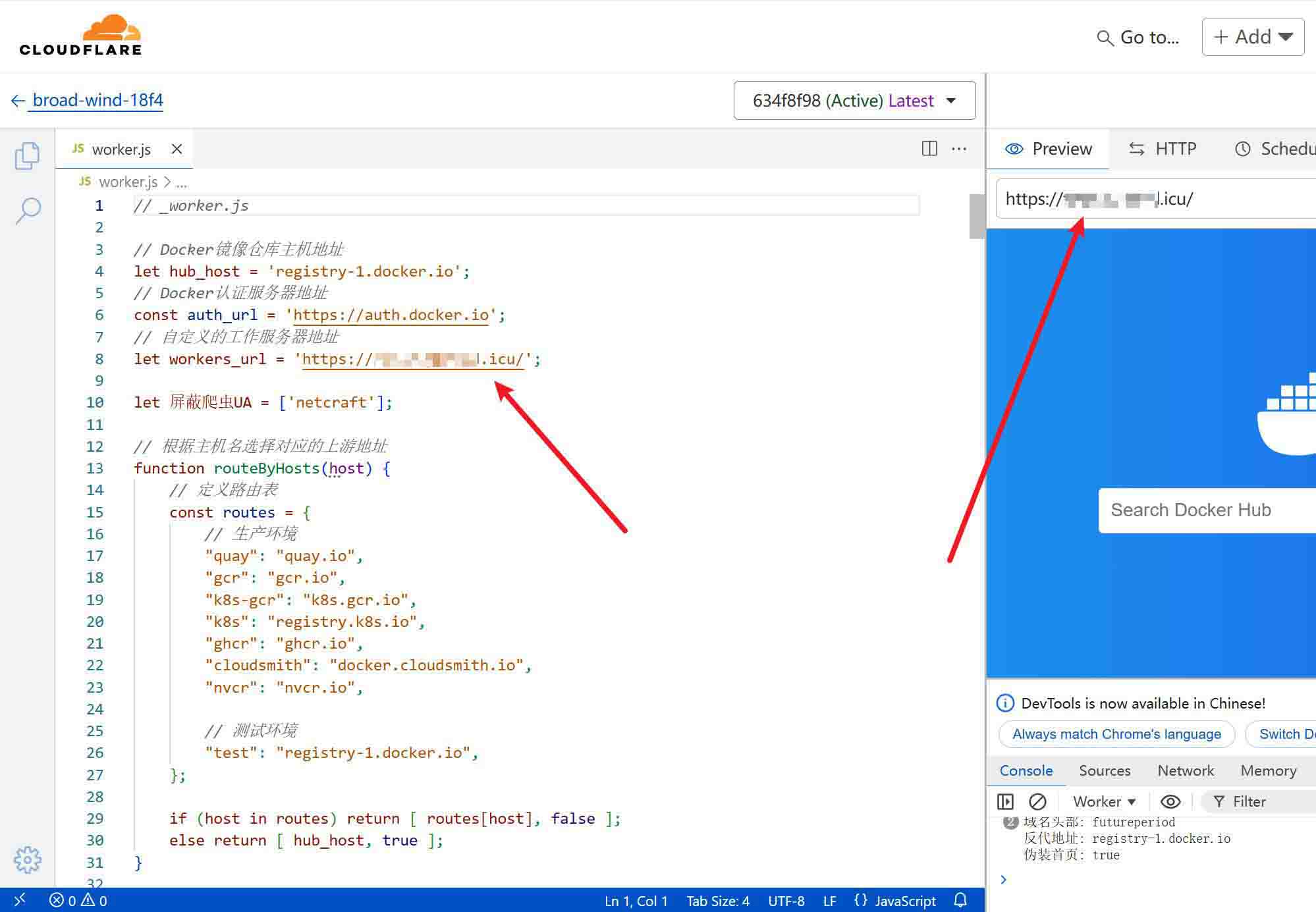Click LF line ending in status bar

[x=830, y=901]
